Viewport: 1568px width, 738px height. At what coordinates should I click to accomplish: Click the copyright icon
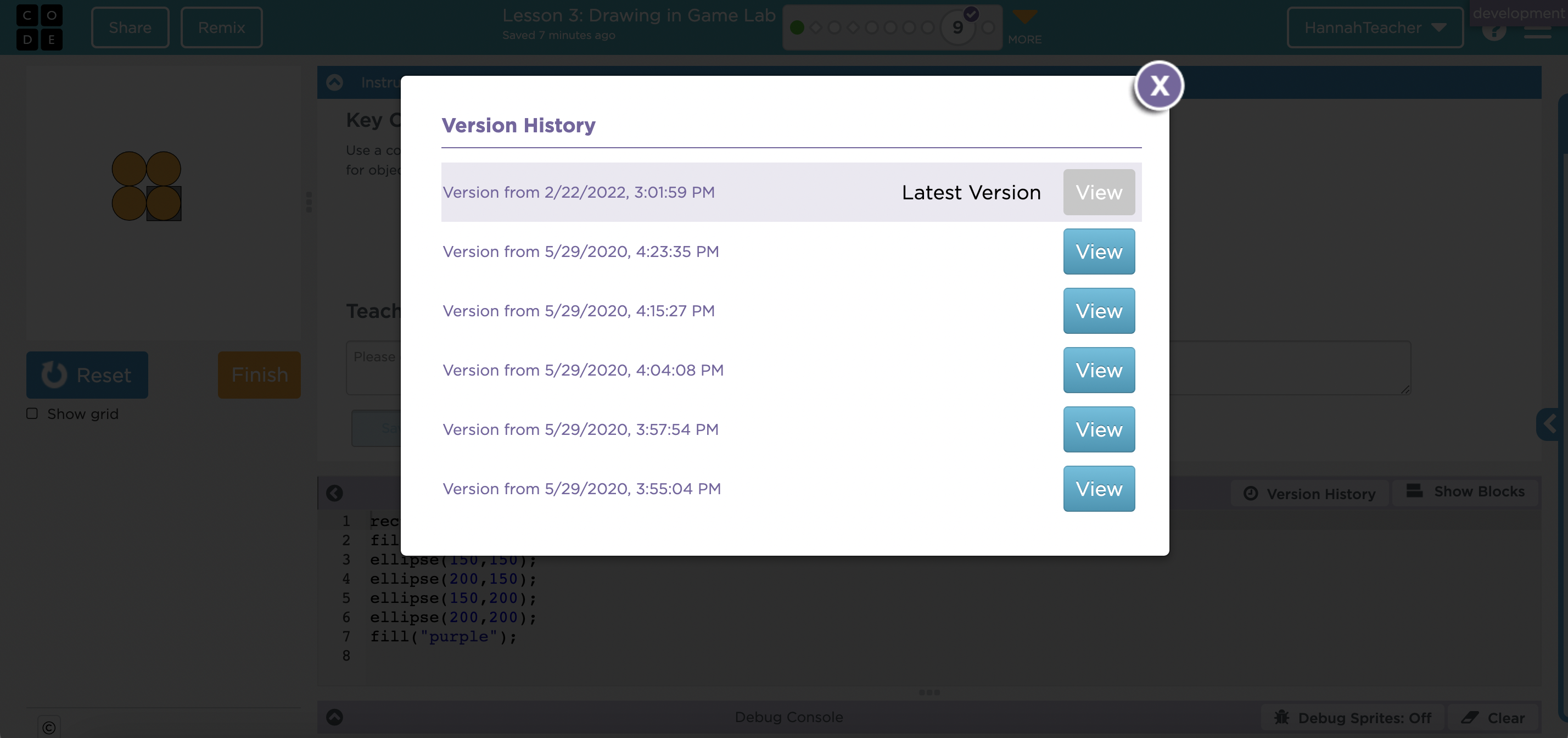tap(49, 728)
